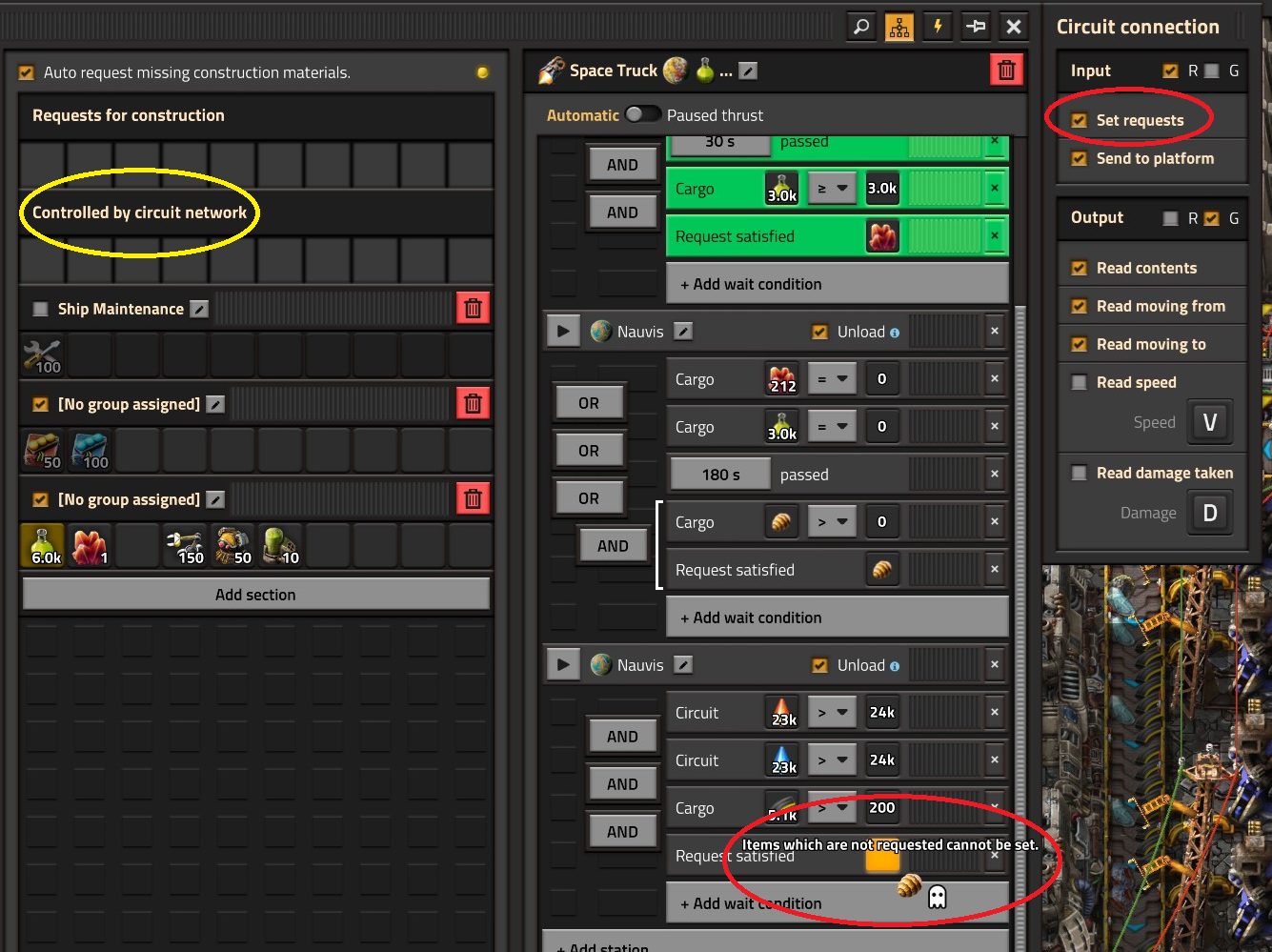Image resolution: width=1272 pixels, height=952 pixels.
Task: Switch the Automatic / Paused thrust toggle
Action: (643, 114)
